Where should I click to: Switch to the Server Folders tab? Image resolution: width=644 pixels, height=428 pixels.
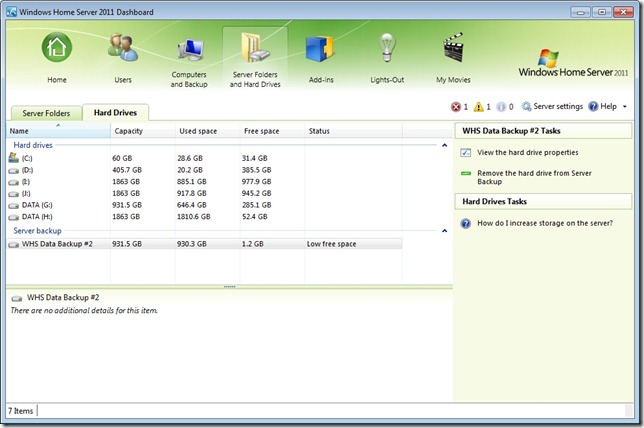pyautogui.click(x=46, y=113)
